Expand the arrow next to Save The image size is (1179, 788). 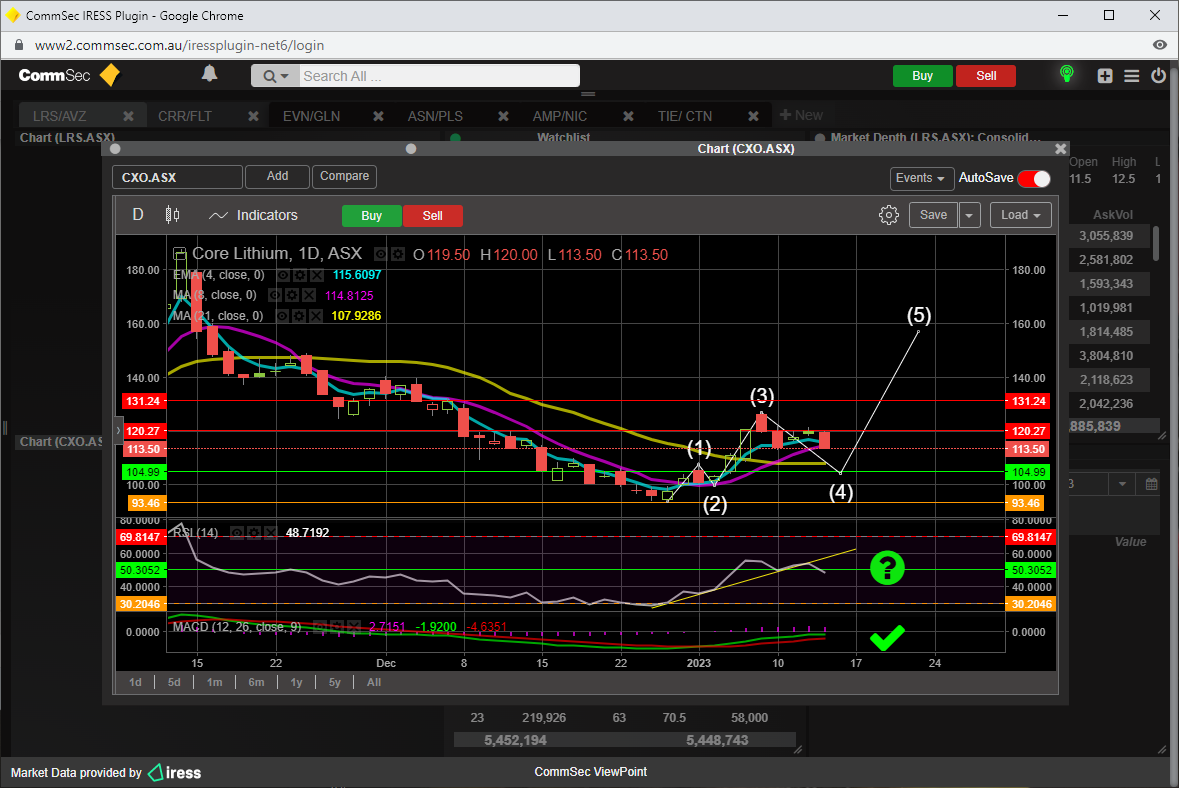coord(970,215)
